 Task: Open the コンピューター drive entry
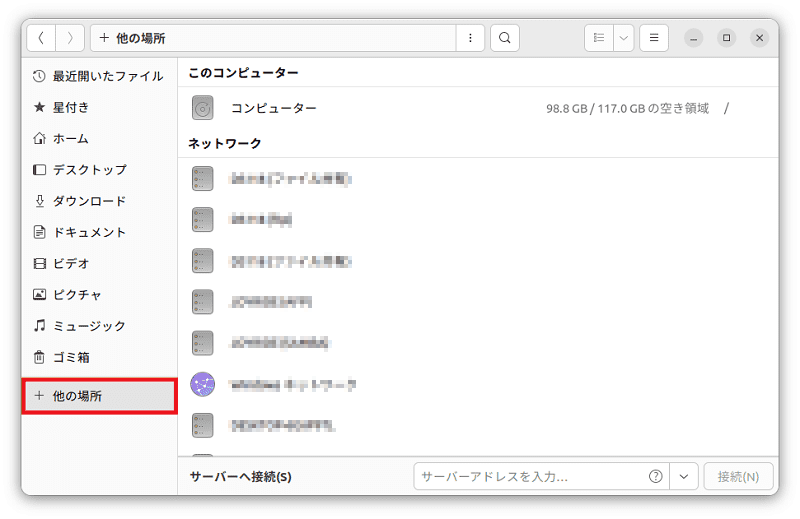pyautogui.click(x=478, y=108)
